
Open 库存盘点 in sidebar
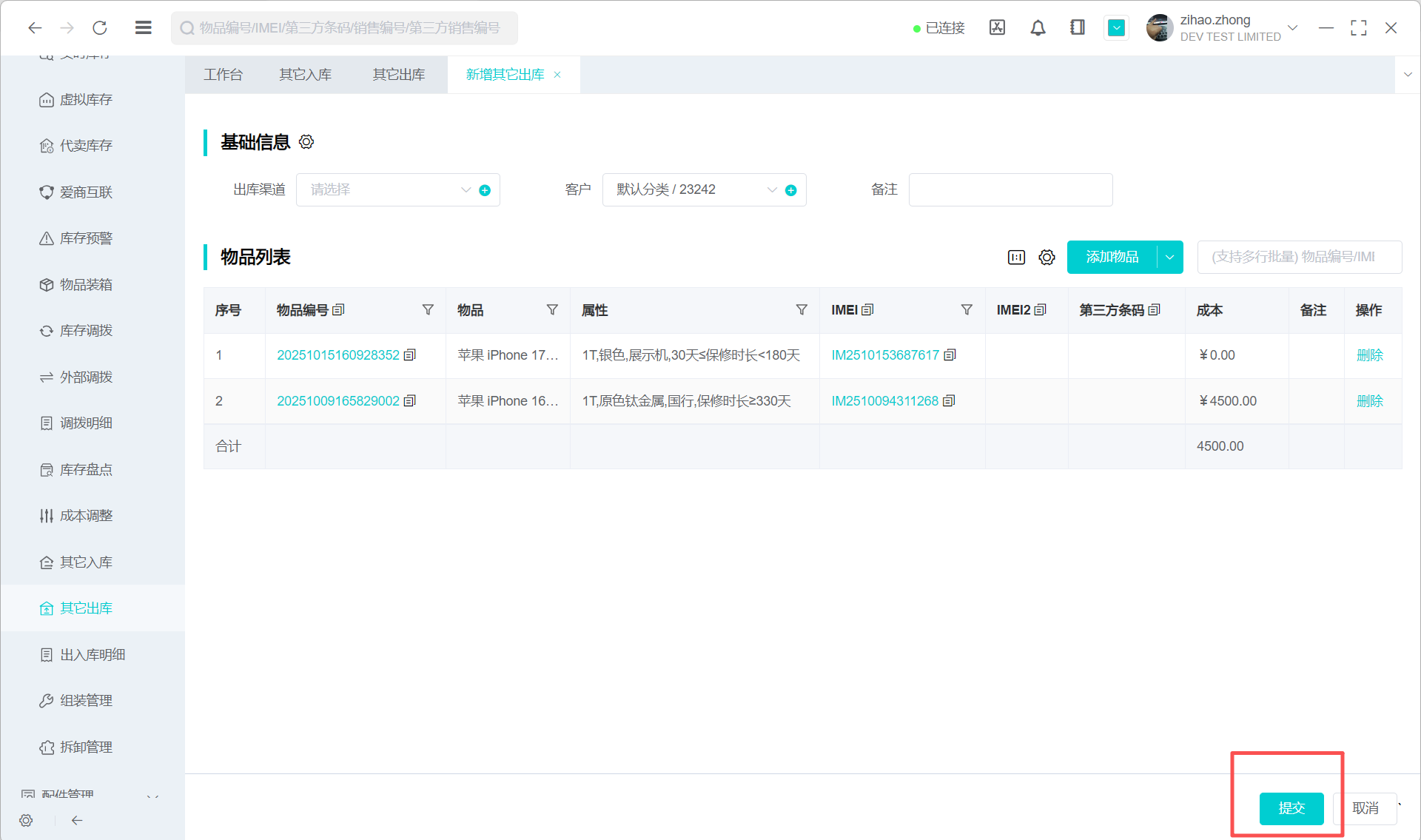click(86, 470)
